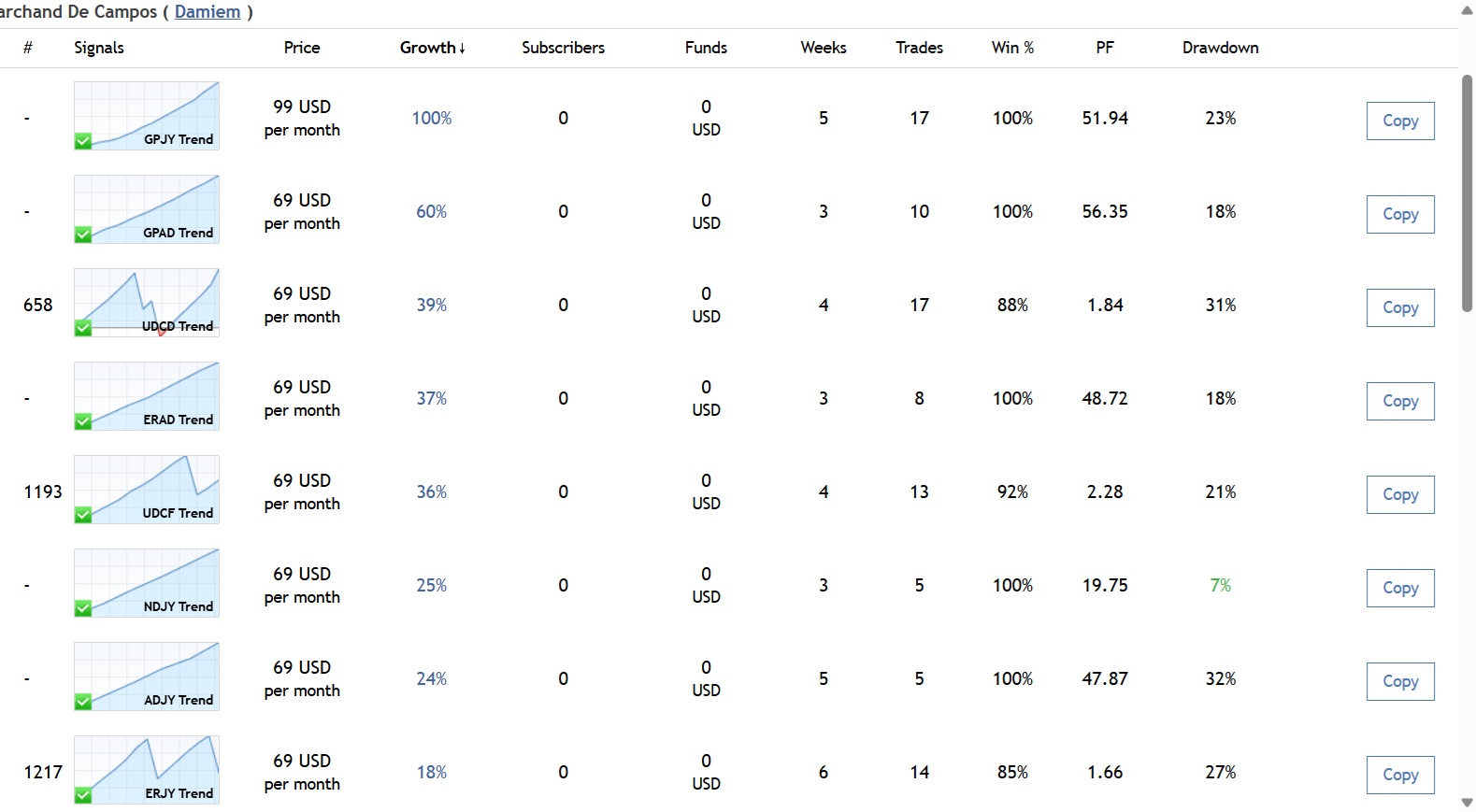The image size is (1476, 812).
Task: Click the green checkmark on GPAD Trend
Action: coord(83,235)
